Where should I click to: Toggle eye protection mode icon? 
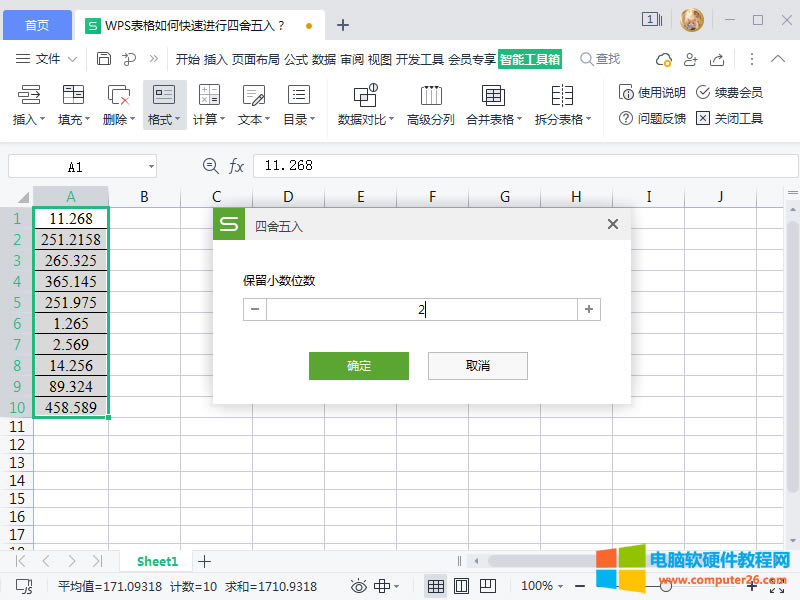(358, 586)
